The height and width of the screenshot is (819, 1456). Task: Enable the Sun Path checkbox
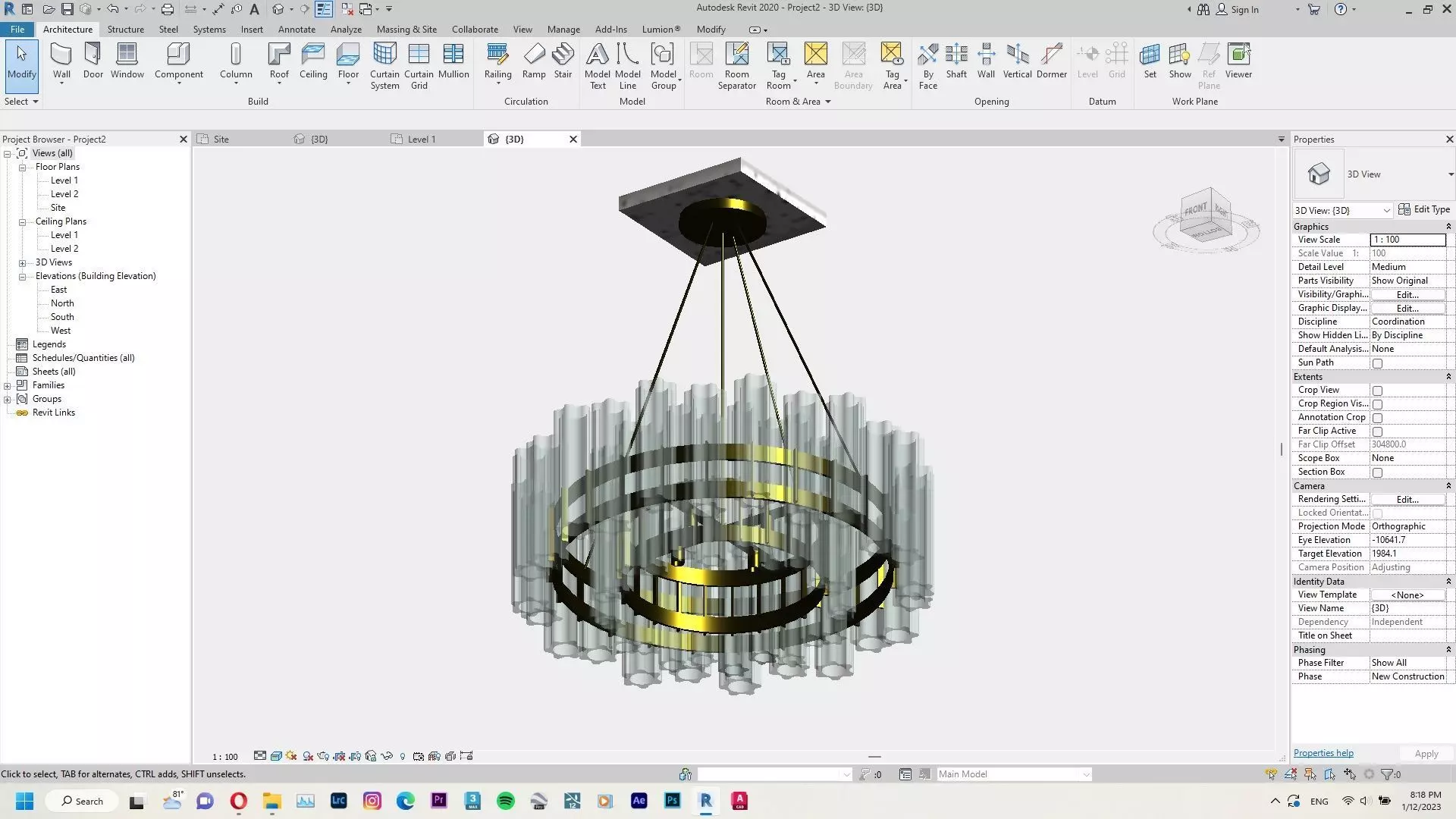click(x=1378, y=363)
